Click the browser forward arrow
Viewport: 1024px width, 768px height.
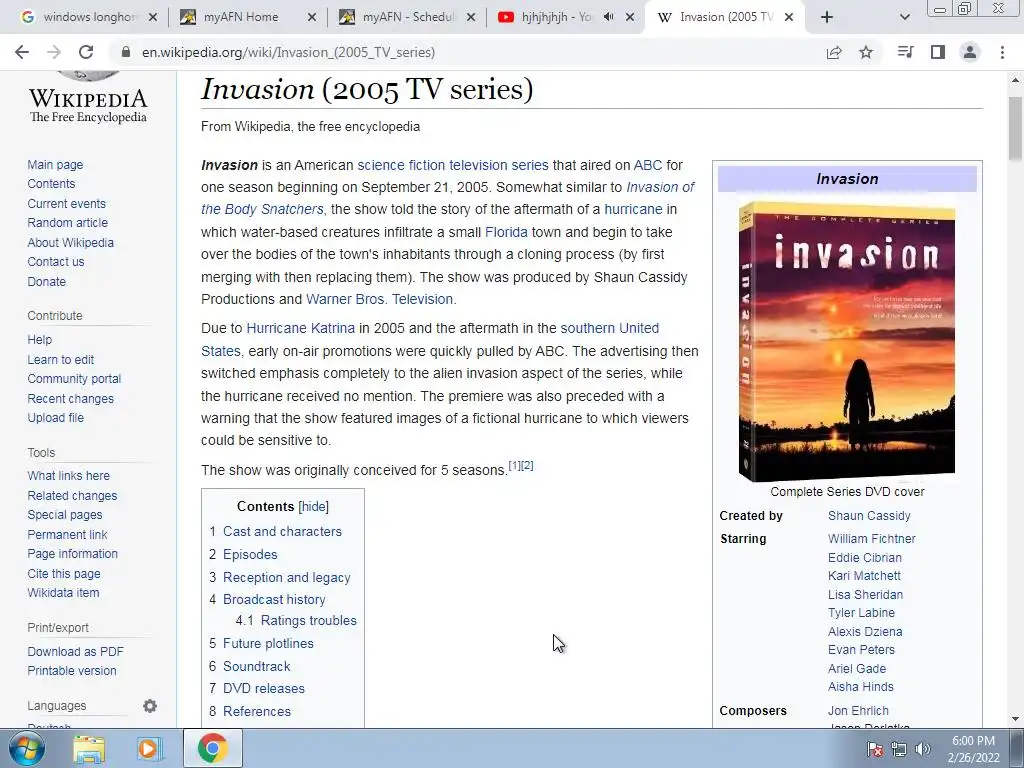pyautogui.click(x=54, y=52)
